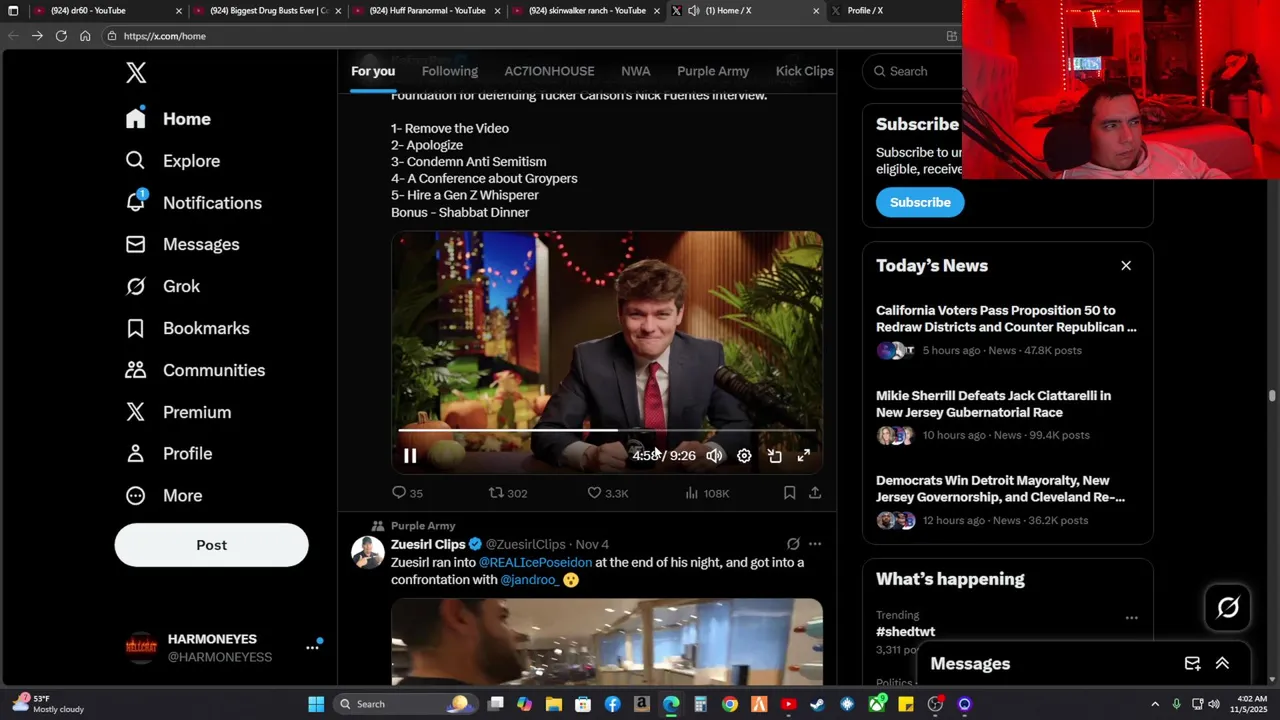The width and height of the screenshot is (1280, 720).
Task: Open the Windows Start menu
Action: [316, 704]
